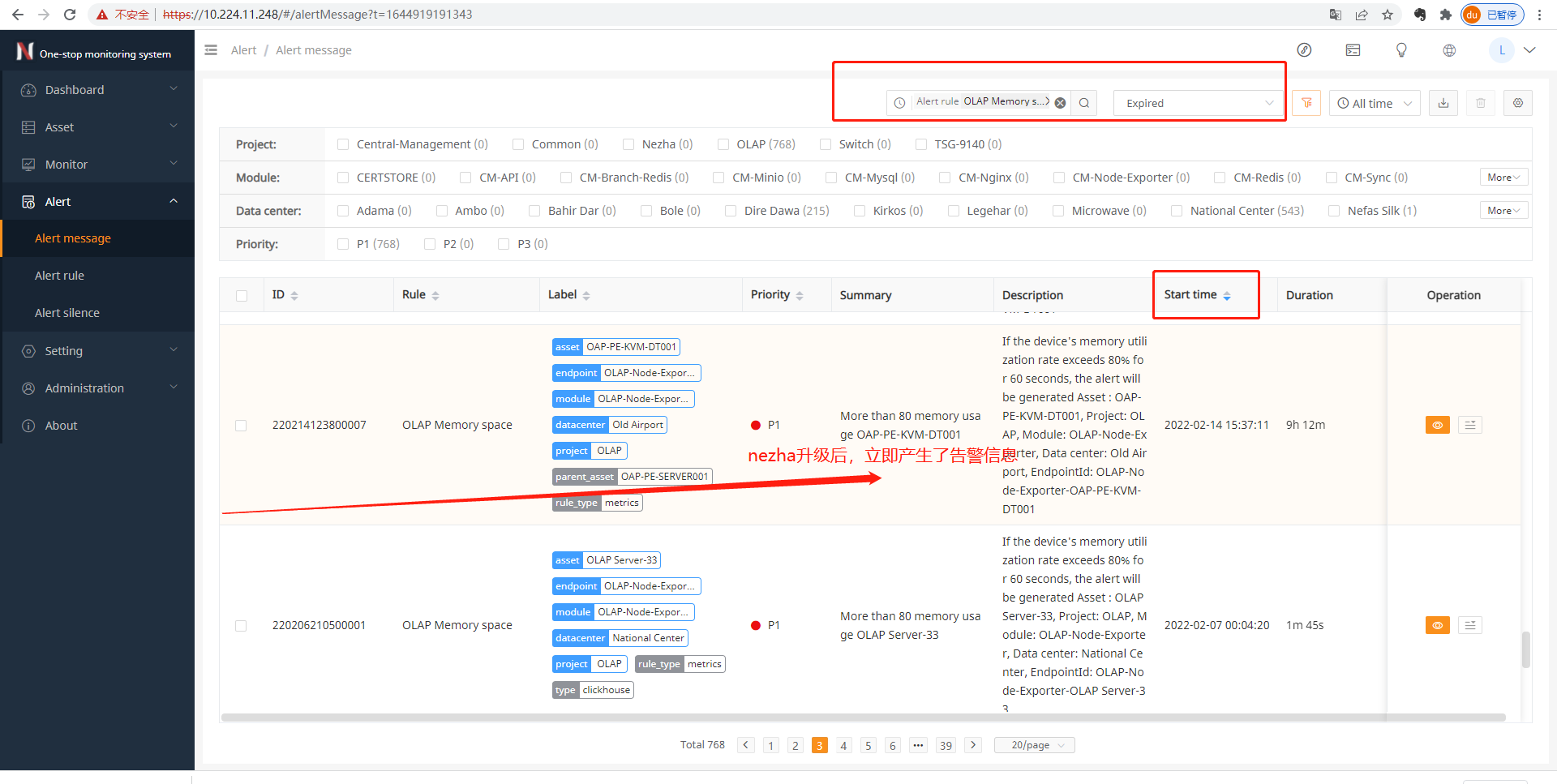Click the globe language icon
The width and height of the screenshot is (1557, 784).
pos(1449,50)
